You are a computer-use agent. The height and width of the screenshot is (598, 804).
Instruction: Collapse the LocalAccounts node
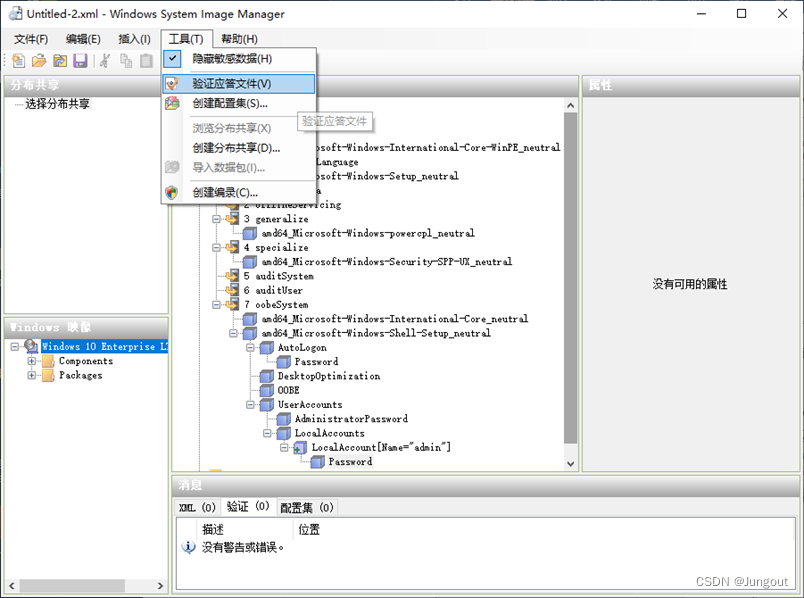point(267,433)
